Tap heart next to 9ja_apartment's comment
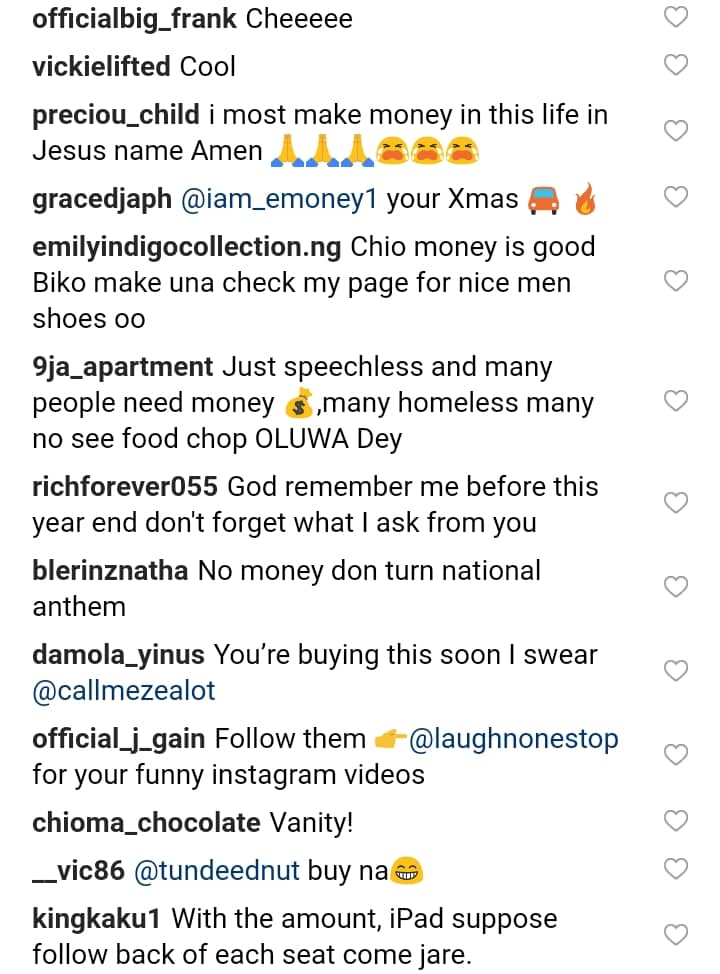This screenshot has width=720, height=974. pos(677,401)
